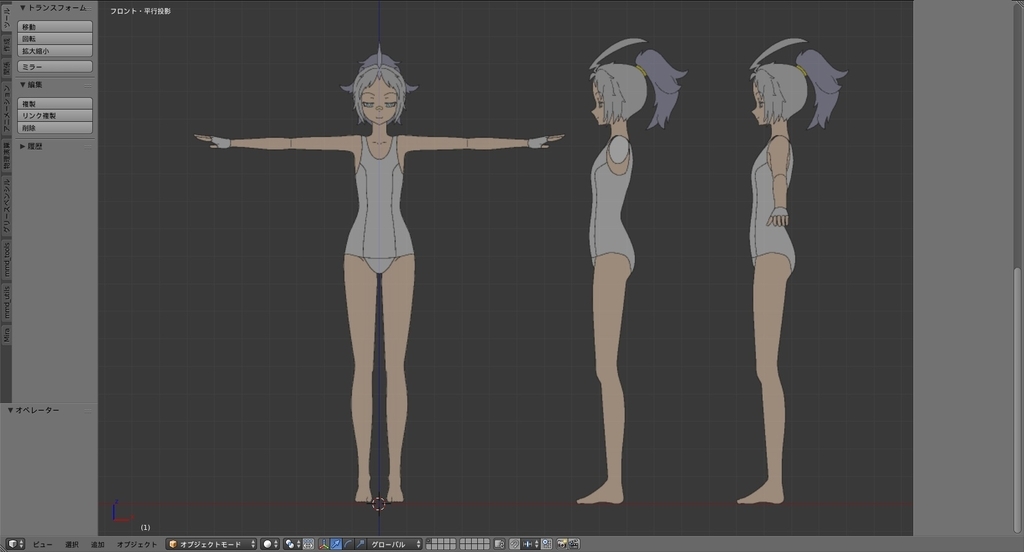This screenshot has width=1024, height=552.
Task: Click the トランスフォーム panel grip handle
Action: click(x=88, y=8)
